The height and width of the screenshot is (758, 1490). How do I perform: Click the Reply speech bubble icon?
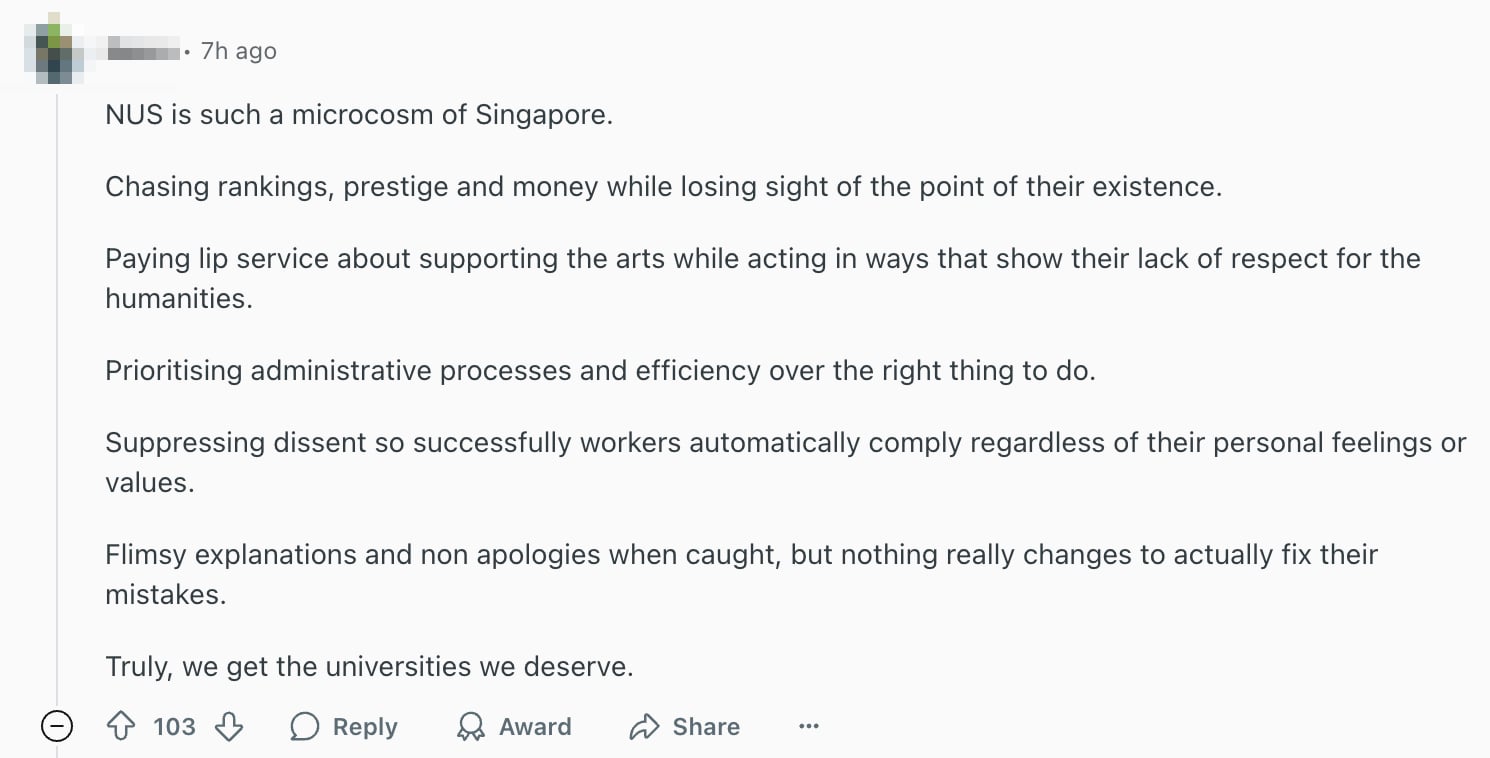[305, 727]
